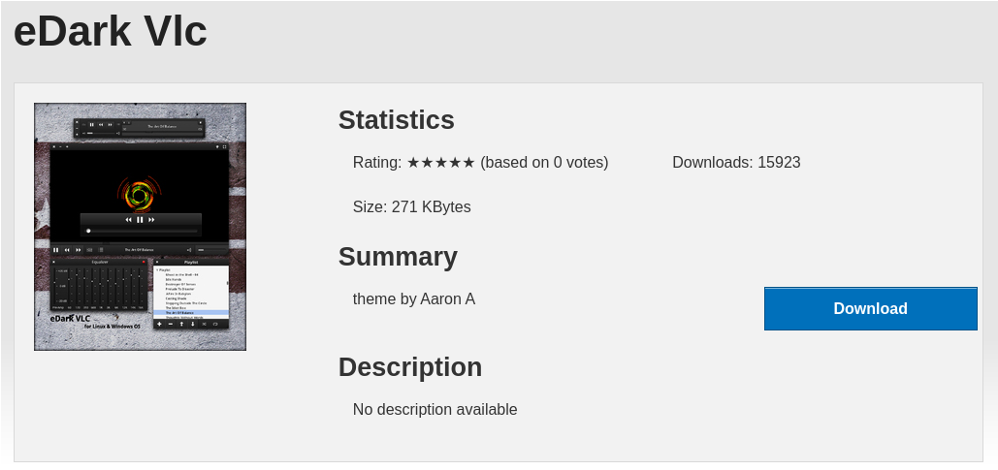Click the plus icon below the playlist
This screenshot has width=998, height=470.
[159, 324]
